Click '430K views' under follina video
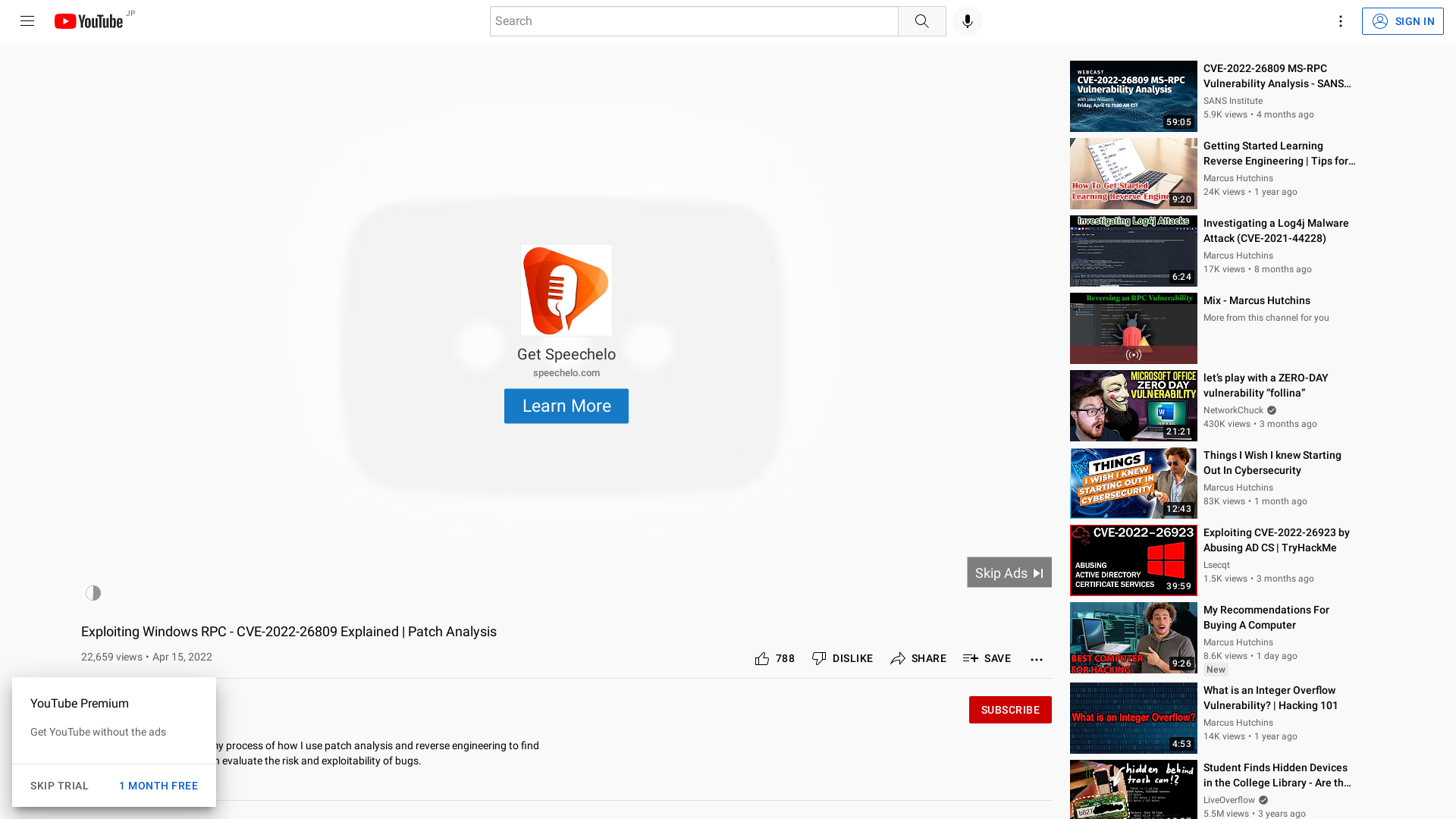 pos(1226,424)
